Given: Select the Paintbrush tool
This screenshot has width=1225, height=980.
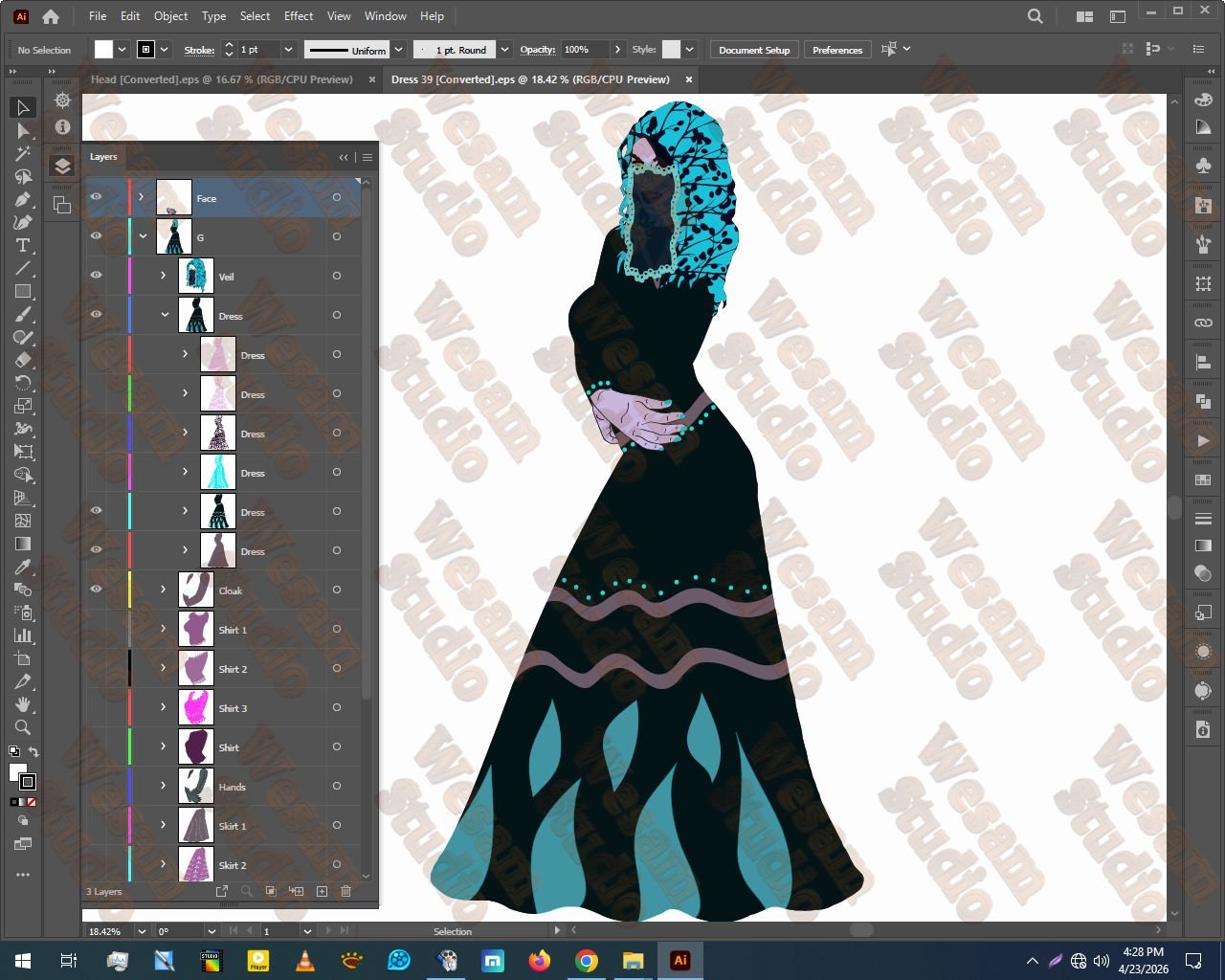Looking at the screenshot, I should click(24, 314).
